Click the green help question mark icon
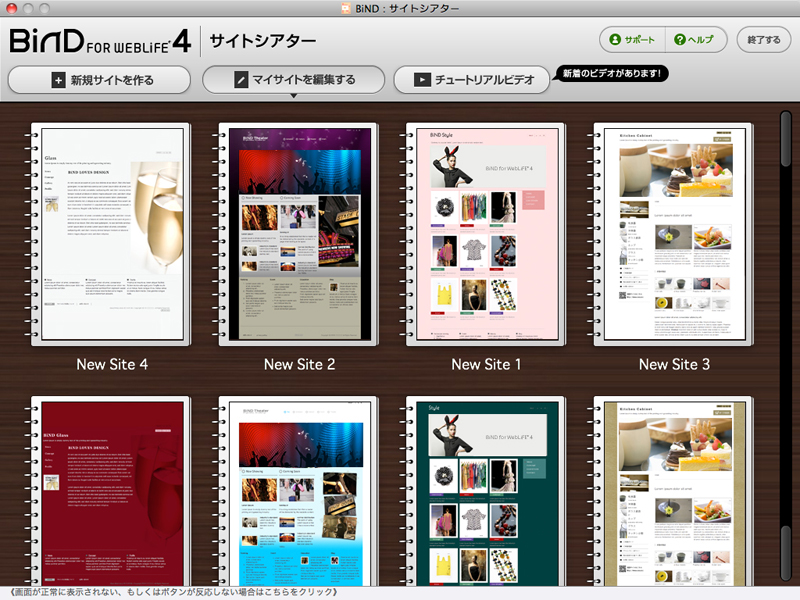Image resolution: width=800 pixels, height=600 pixels. (680, 40)
